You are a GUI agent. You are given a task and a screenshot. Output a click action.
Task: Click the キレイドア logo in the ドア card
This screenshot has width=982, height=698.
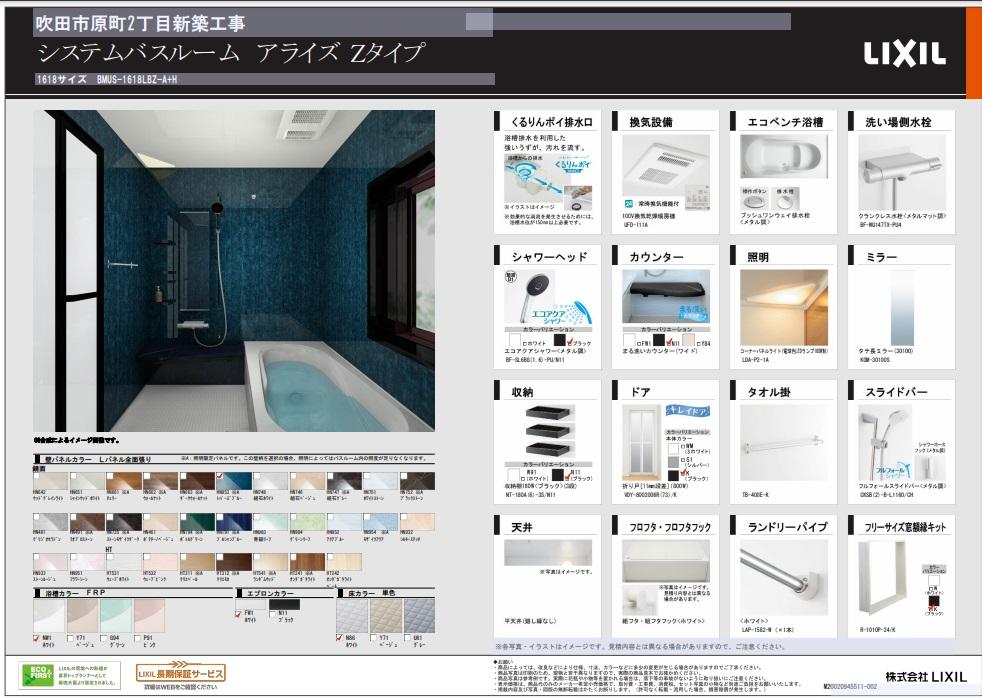point(687,410)
